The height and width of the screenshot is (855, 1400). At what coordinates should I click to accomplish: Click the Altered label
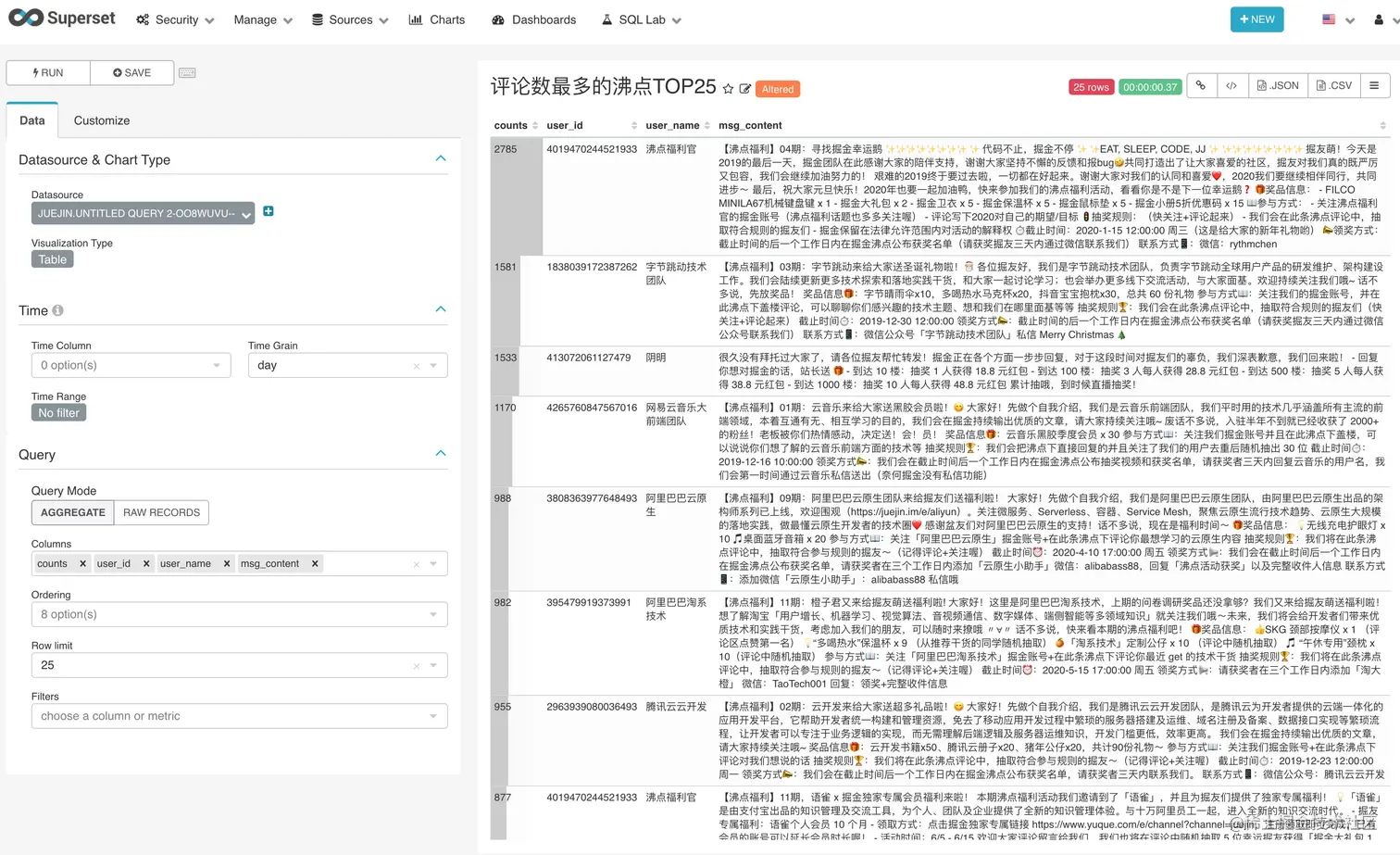(778, 89)
